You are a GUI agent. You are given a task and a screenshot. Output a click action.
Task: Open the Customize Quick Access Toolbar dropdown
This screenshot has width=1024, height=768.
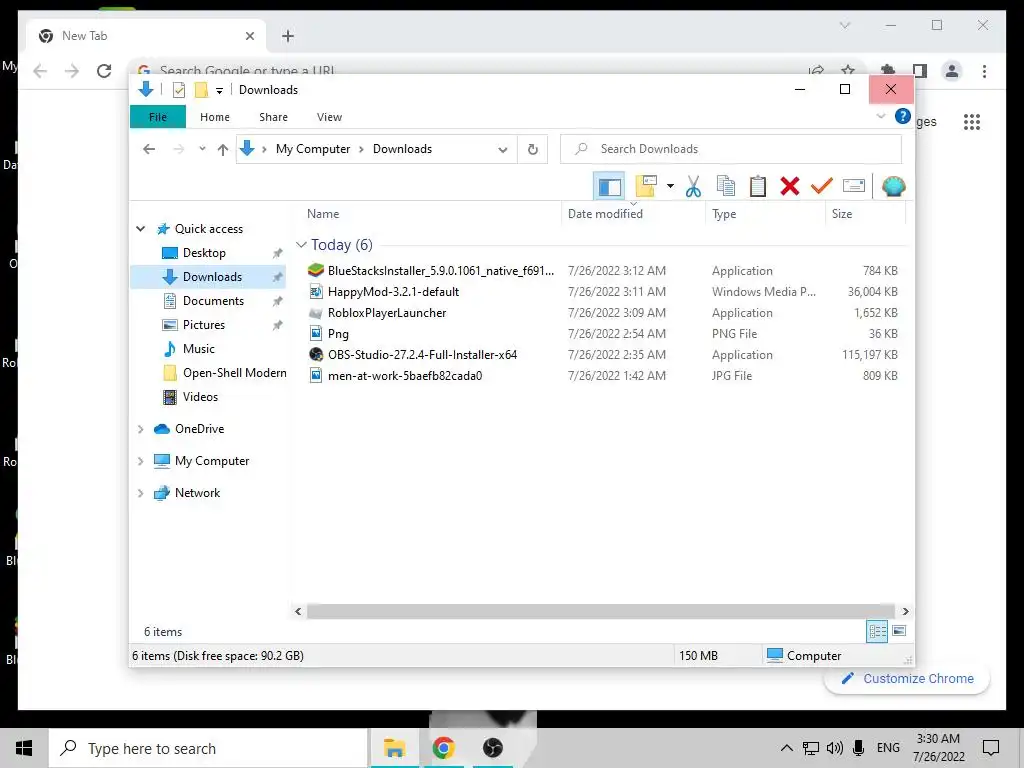[219, 91]
